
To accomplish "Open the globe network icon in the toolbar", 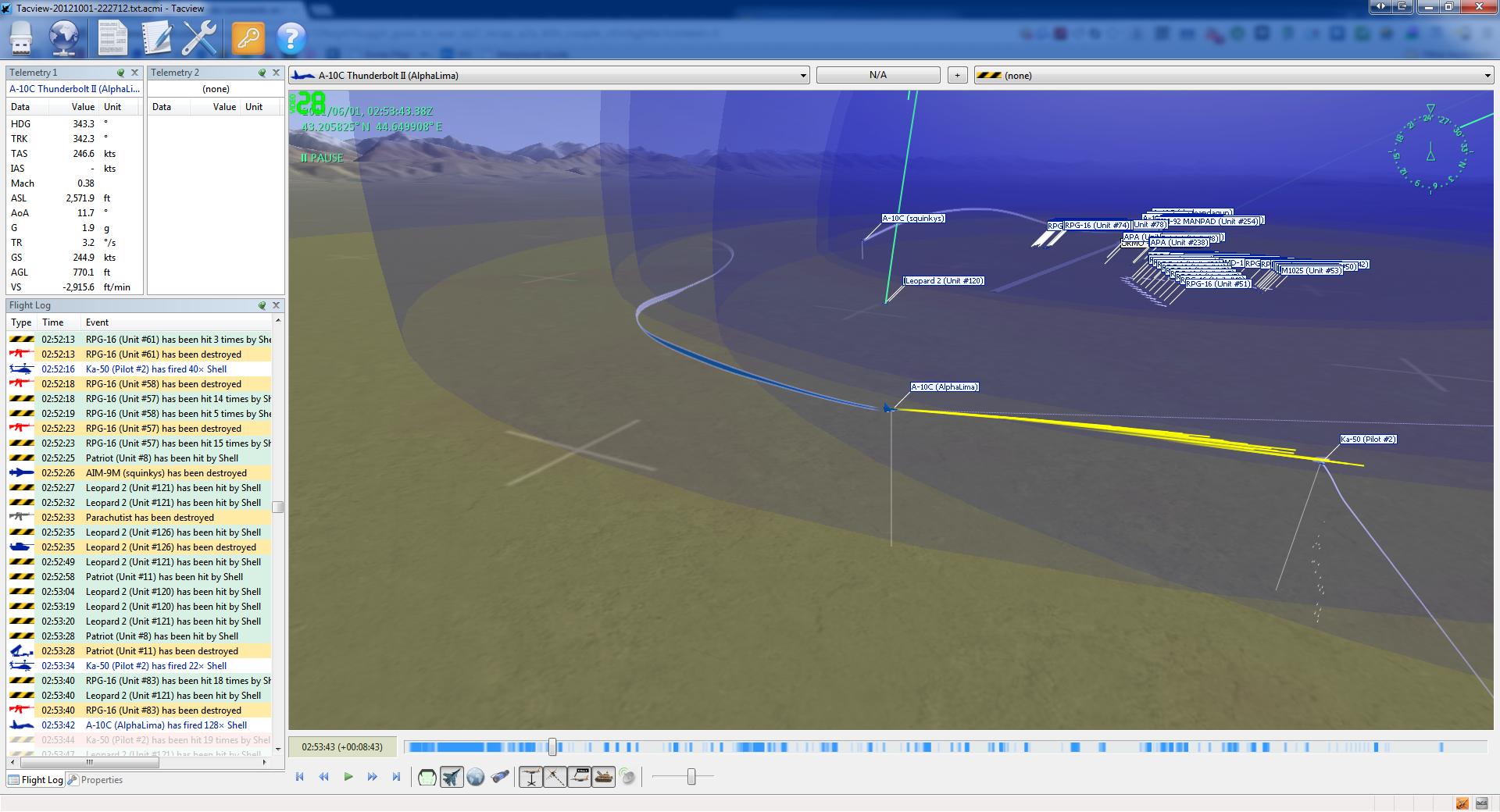I will (64, 37).
